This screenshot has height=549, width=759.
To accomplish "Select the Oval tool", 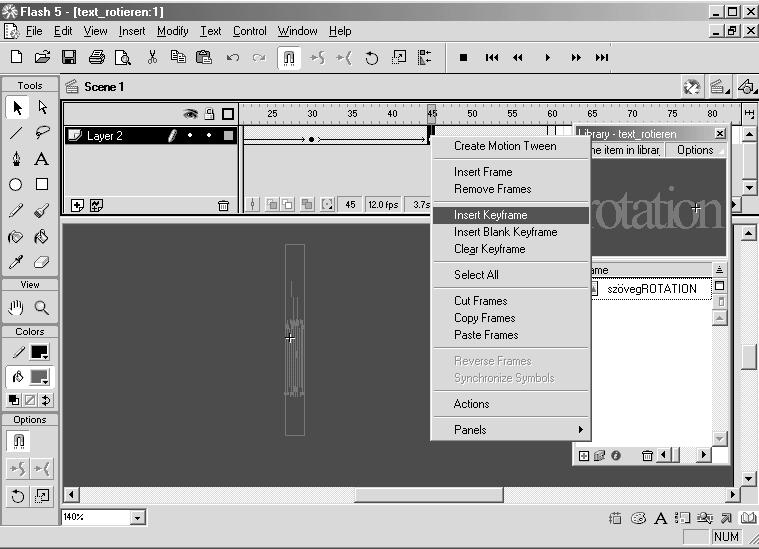I will click(x=15, y=184).
